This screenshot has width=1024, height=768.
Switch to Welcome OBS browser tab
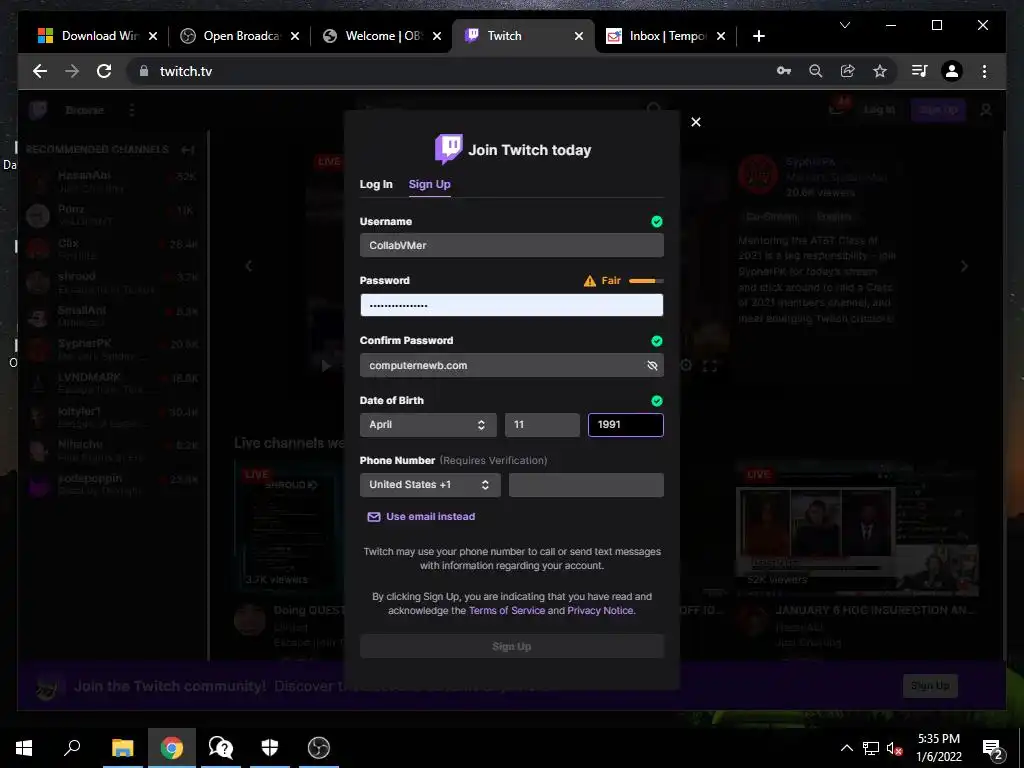(x=382, y=36)
